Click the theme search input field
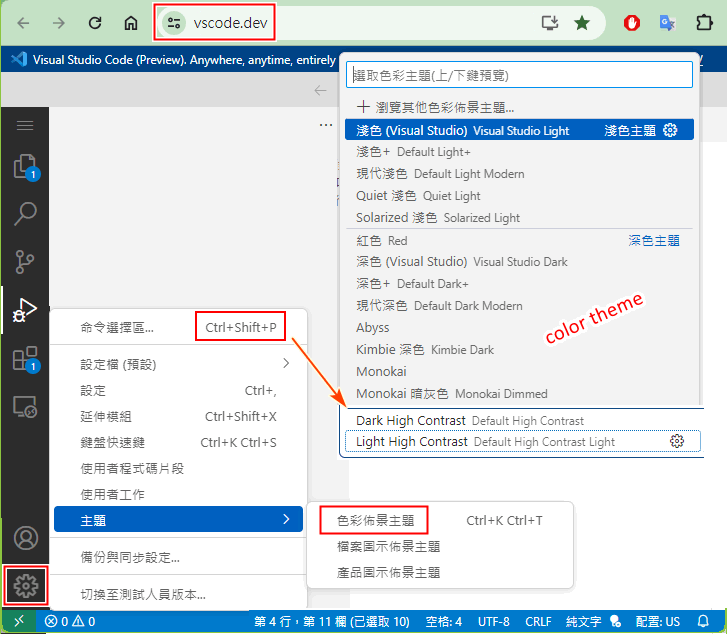Screen dimensions: 727x634 pos(519,75)
